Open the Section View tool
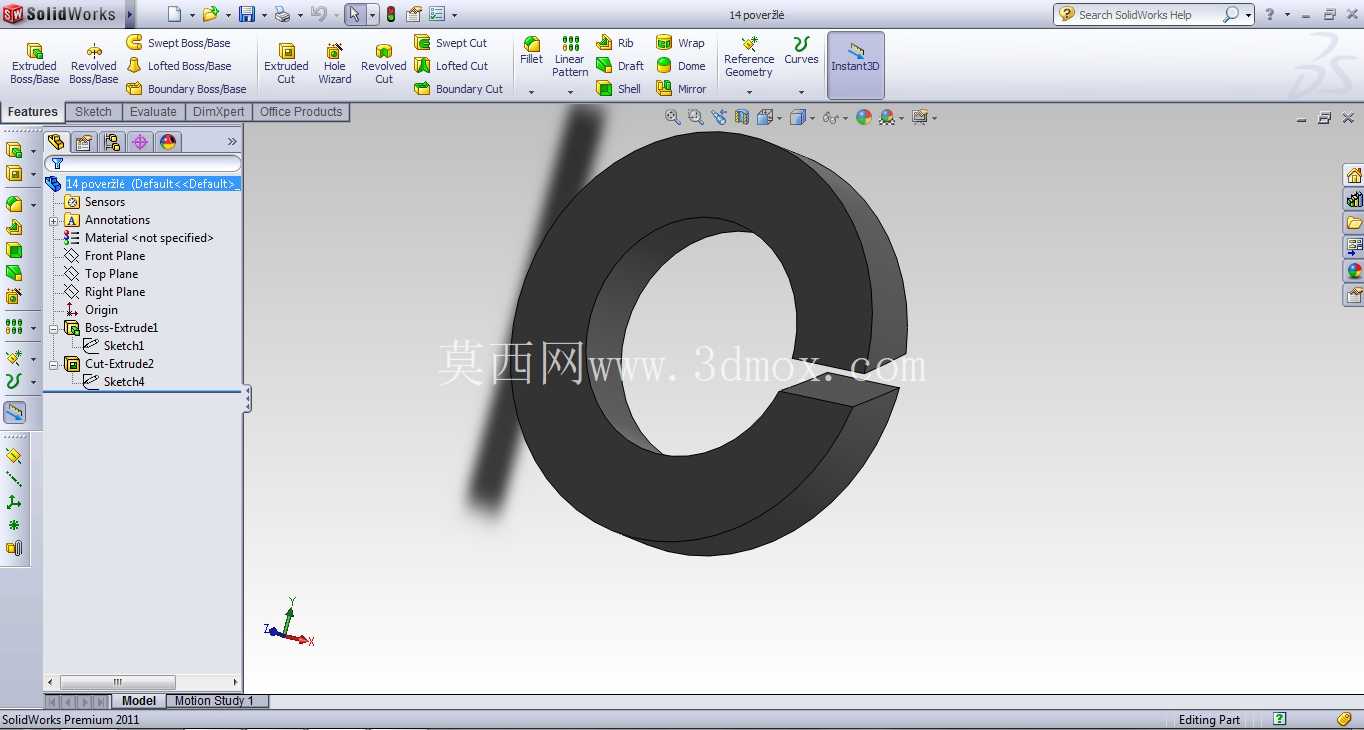The height and width of the screenshot is (730, 1364). [x=742, y=117]
